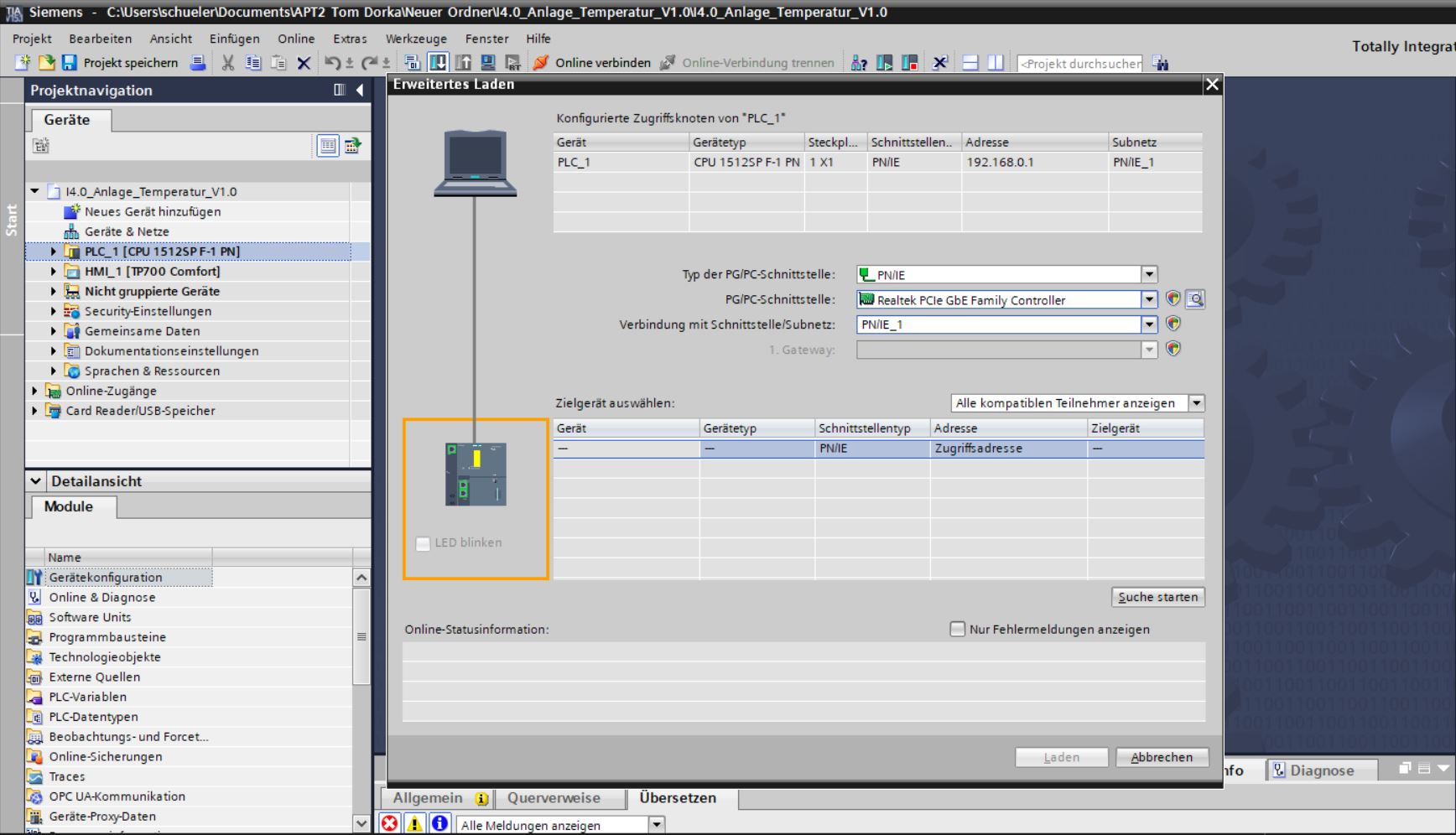
Task: Click the Start CPU icon
Action: click(884, 63)
